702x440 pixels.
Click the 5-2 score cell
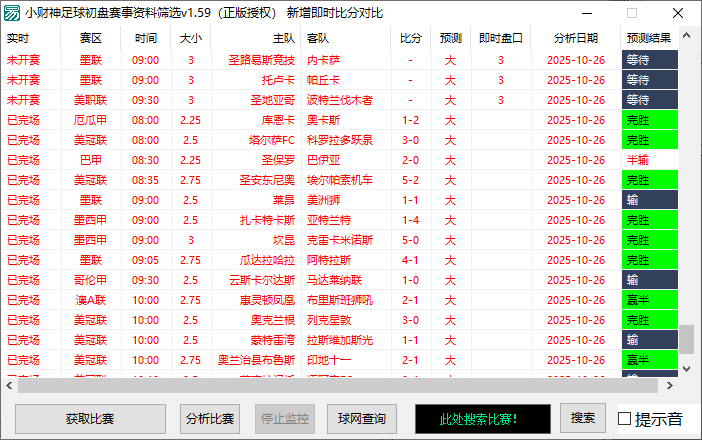(x=410, y=180)
